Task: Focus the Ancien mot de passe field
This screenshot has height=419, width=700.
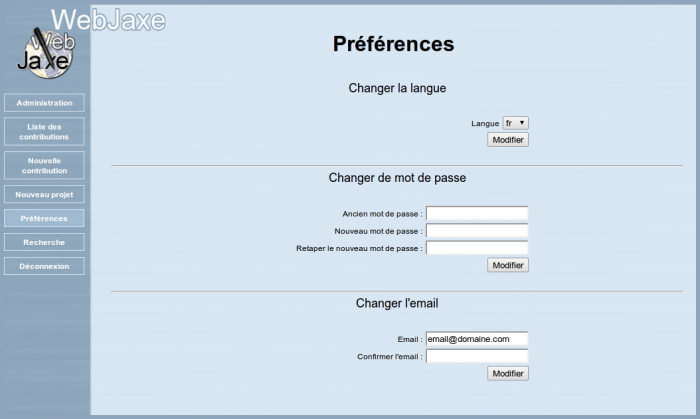Action: pos(477,213)
